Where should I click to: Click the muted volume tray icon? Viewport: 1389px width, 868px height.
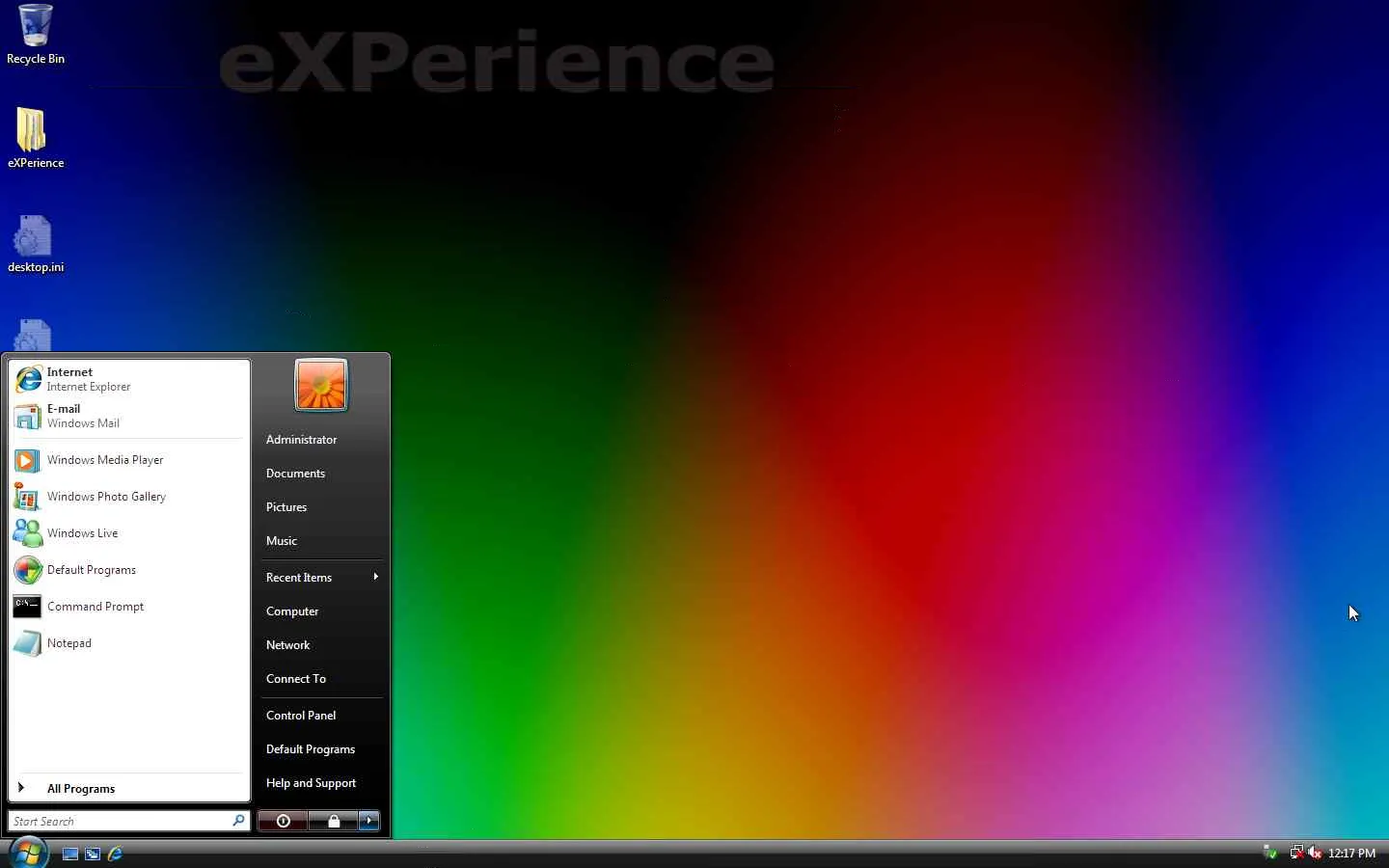coord(1314,853)
